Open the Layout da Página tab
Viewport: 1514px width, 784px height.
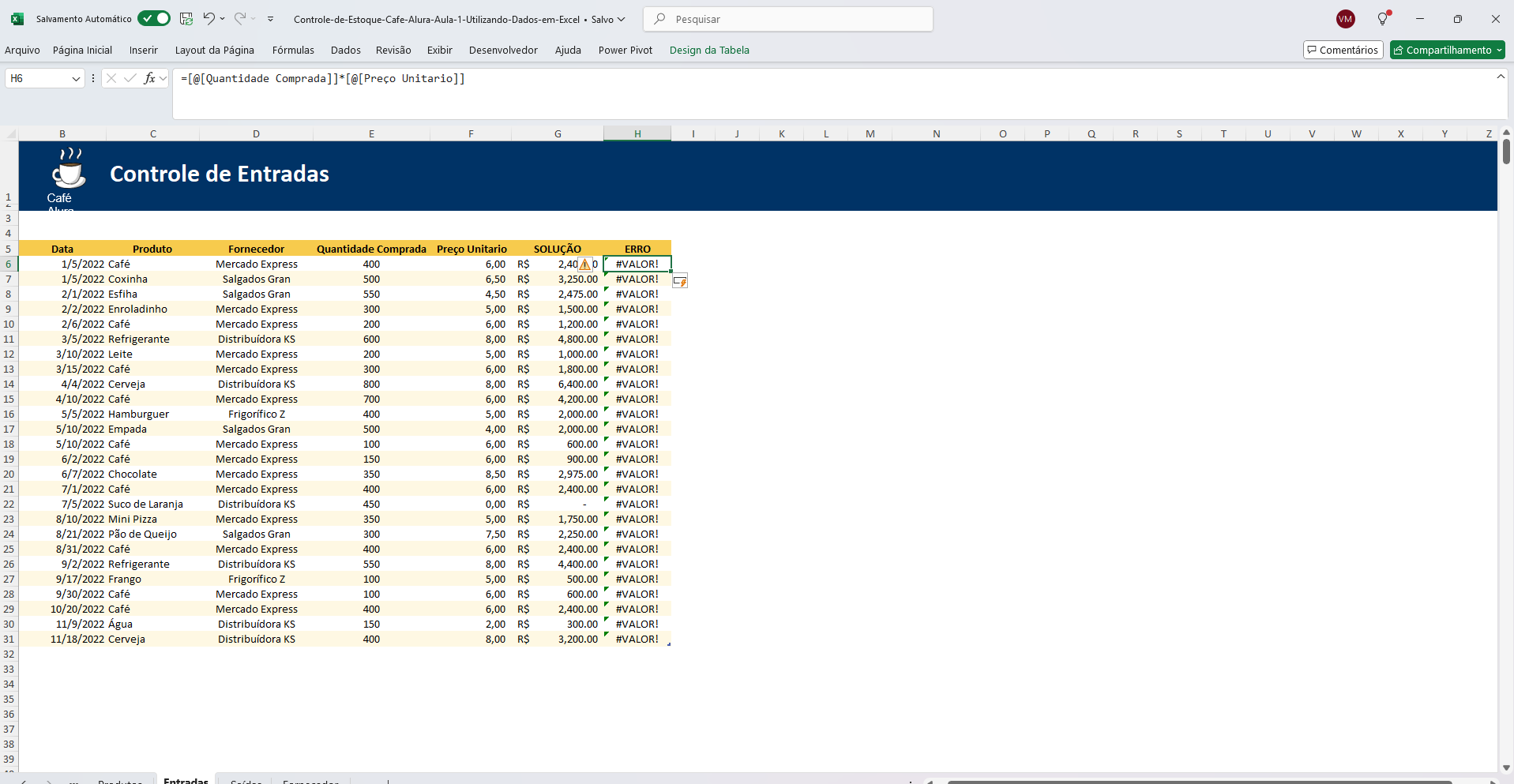(x=215, y=50)
